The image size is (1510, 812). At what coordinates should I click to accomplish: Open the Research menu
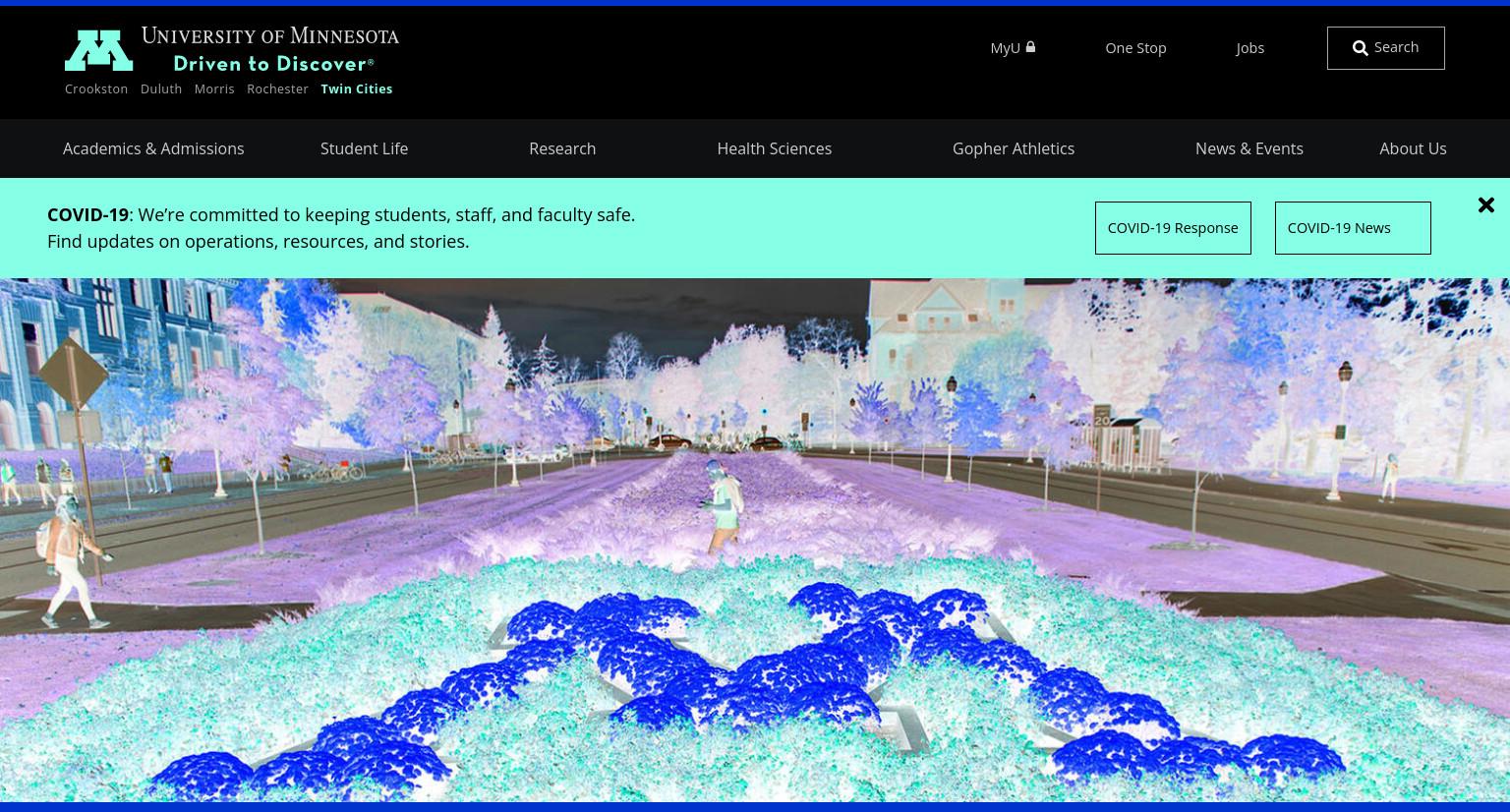coord(562,148)
